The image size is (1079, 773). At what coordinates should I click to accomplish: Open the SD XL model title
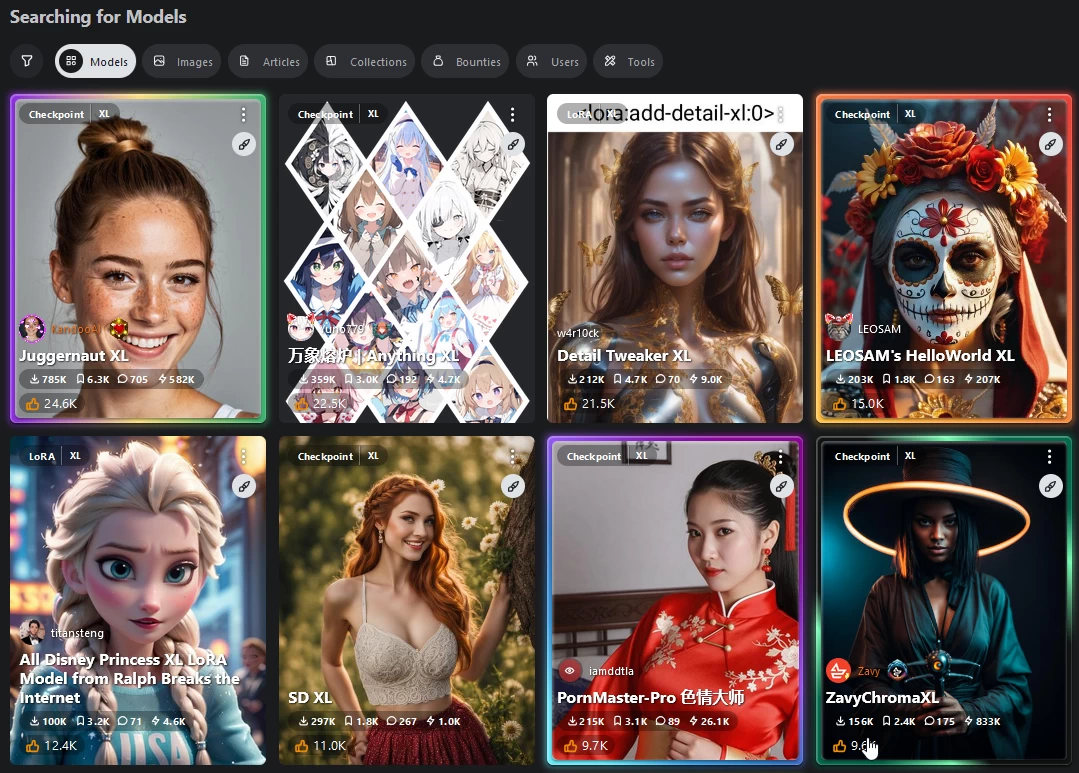310,698
